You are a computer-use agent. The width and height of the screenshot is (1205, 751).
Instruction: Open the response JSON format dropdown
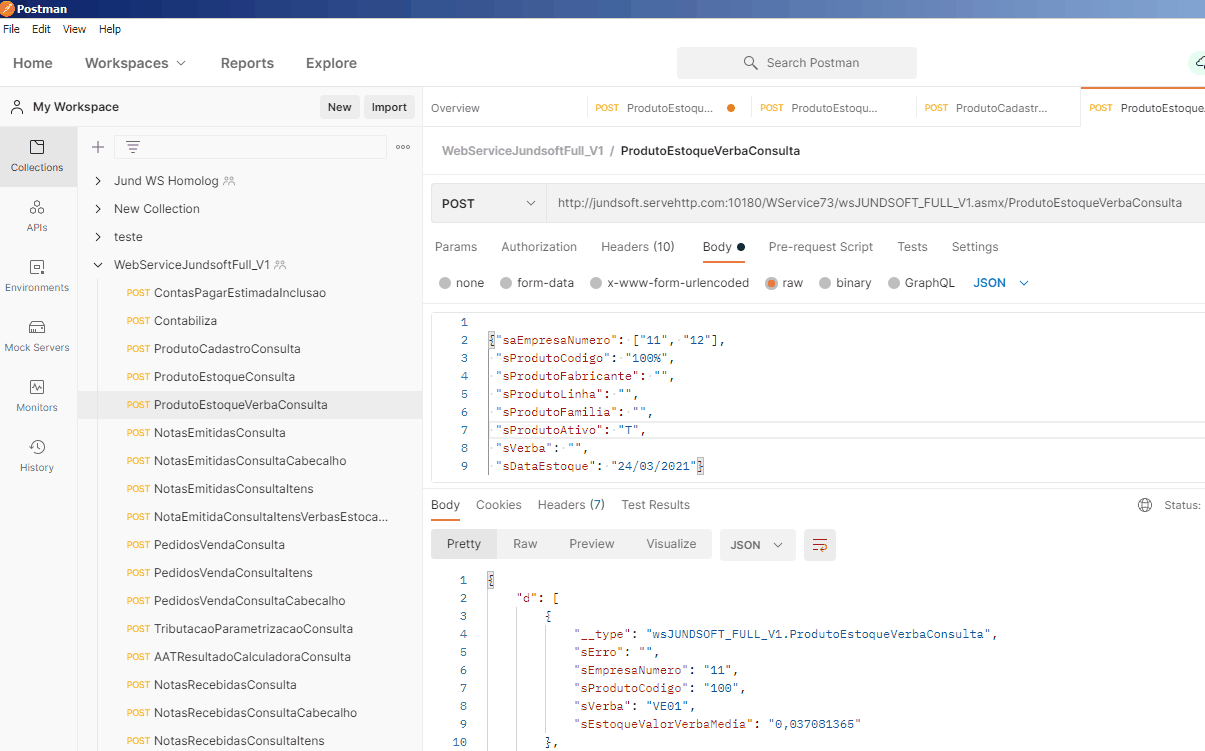757,545
